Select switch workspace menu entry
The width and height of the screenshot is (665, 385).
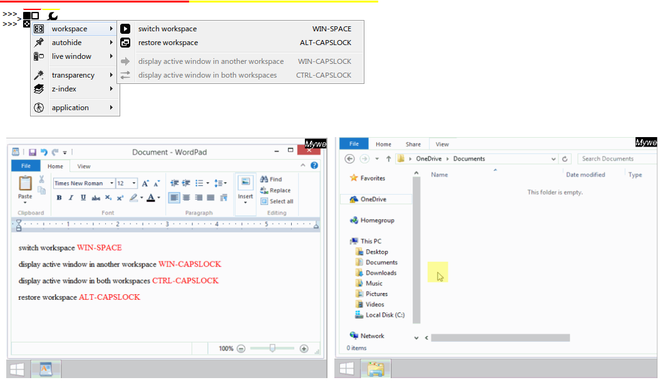(x=240, y=29)
